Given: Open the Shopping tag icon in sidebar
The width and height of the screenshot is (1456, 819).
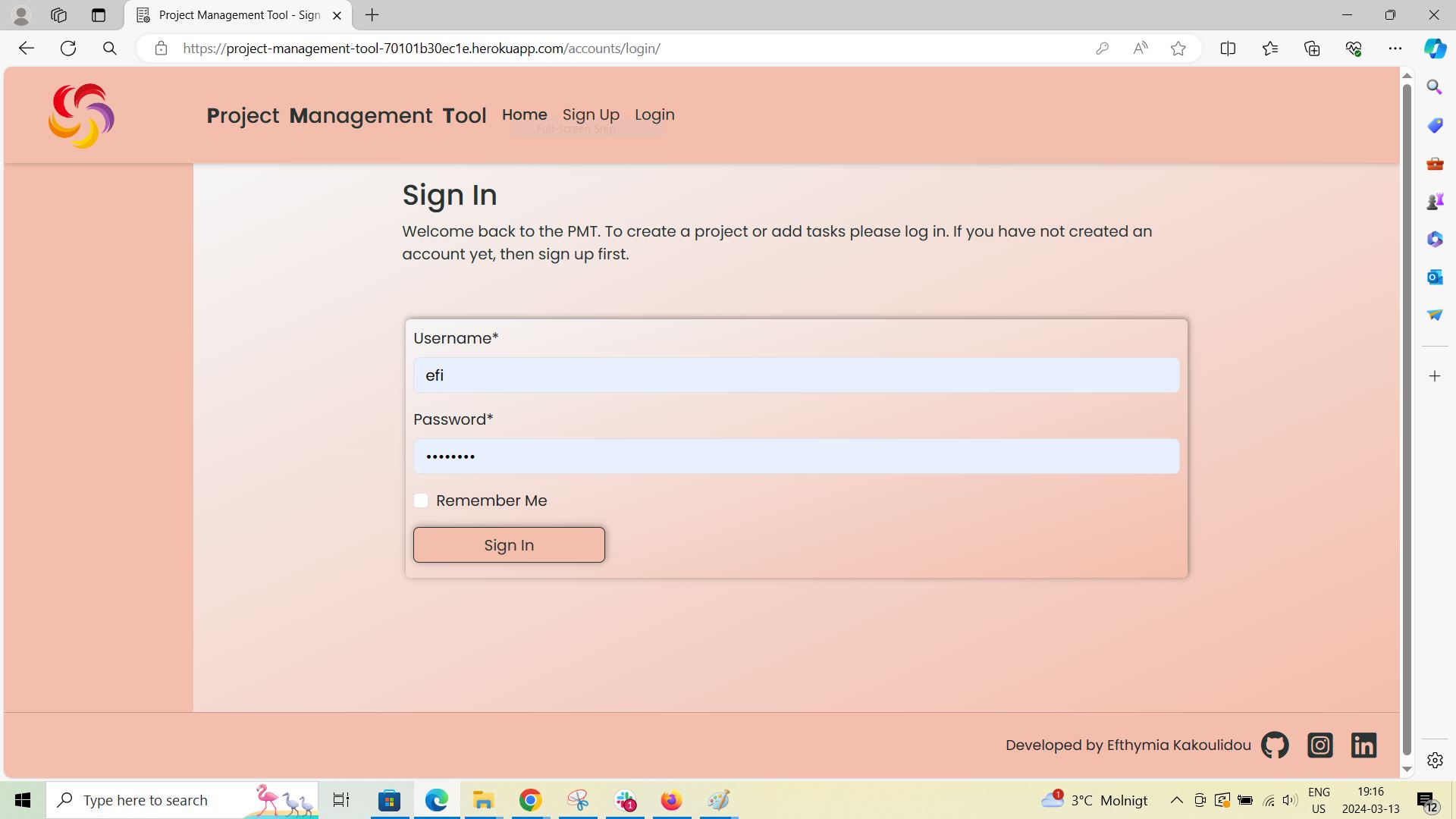Looking at the screenshot, I should 1434,125.
